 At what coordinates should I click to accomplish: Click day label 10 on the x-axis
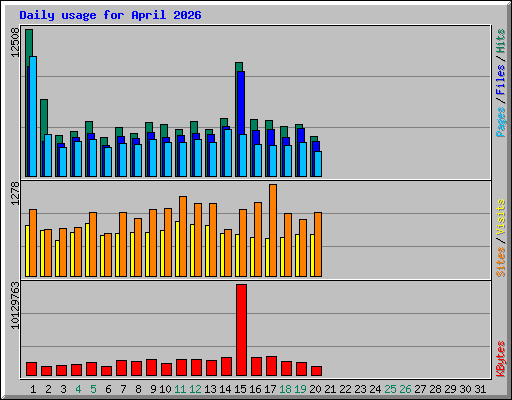(x=165, y=389)
